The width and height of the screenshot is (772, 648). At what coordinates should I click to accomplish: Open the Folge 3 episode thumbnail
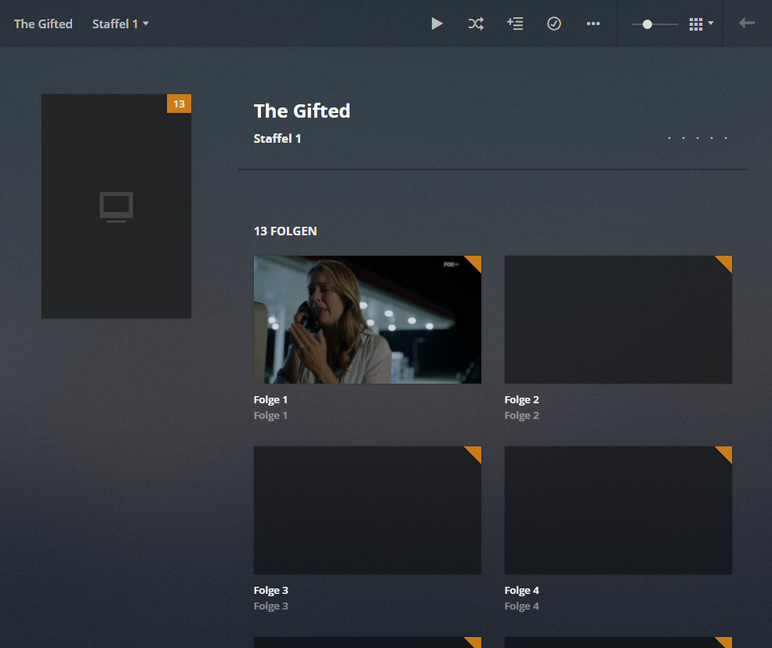tap(367, 510)
